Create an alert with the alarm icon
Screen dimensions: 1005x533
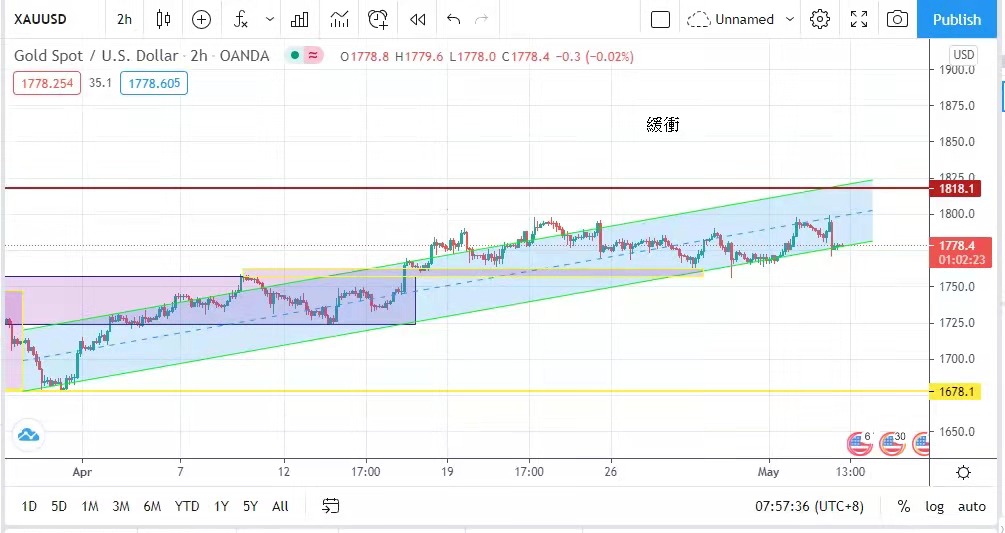click(377, 19)
